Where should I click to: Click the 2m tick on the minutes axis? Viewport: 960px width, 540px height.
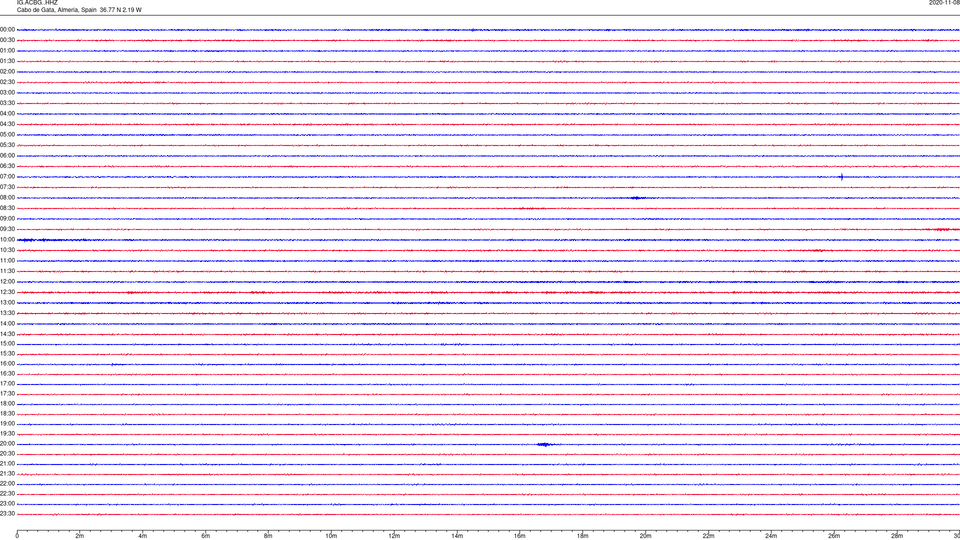80,536
